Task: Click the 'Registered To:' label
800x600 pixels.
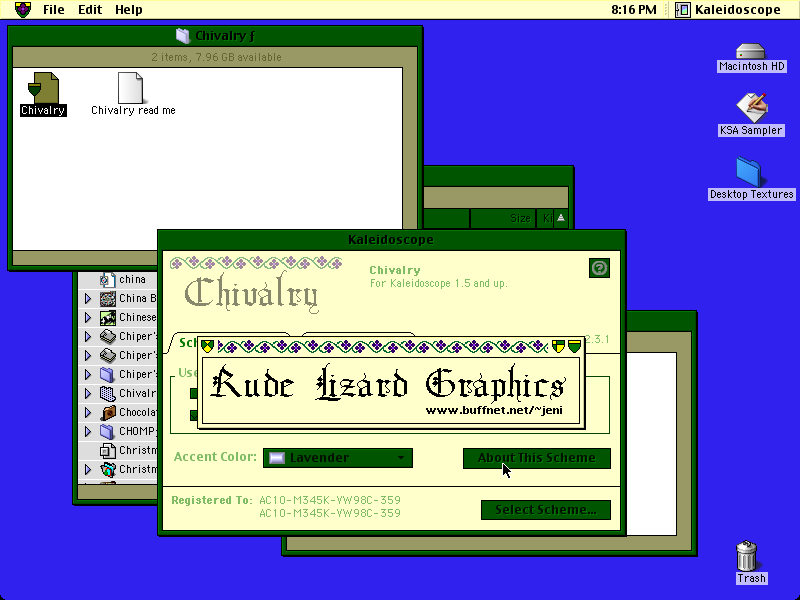Action: 212,500
